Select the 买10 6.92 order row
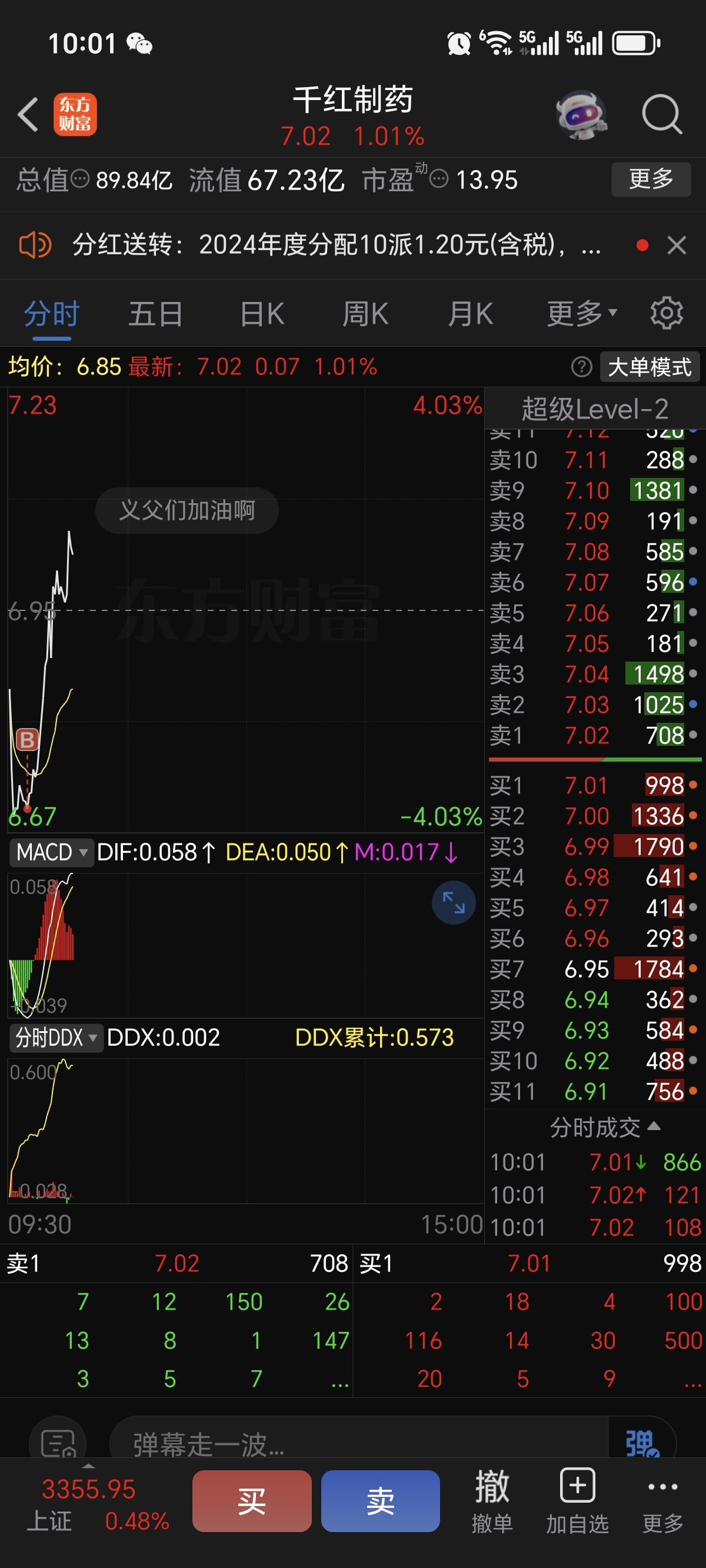This screenshot has height=1568, width=706. click(595, 1061)
